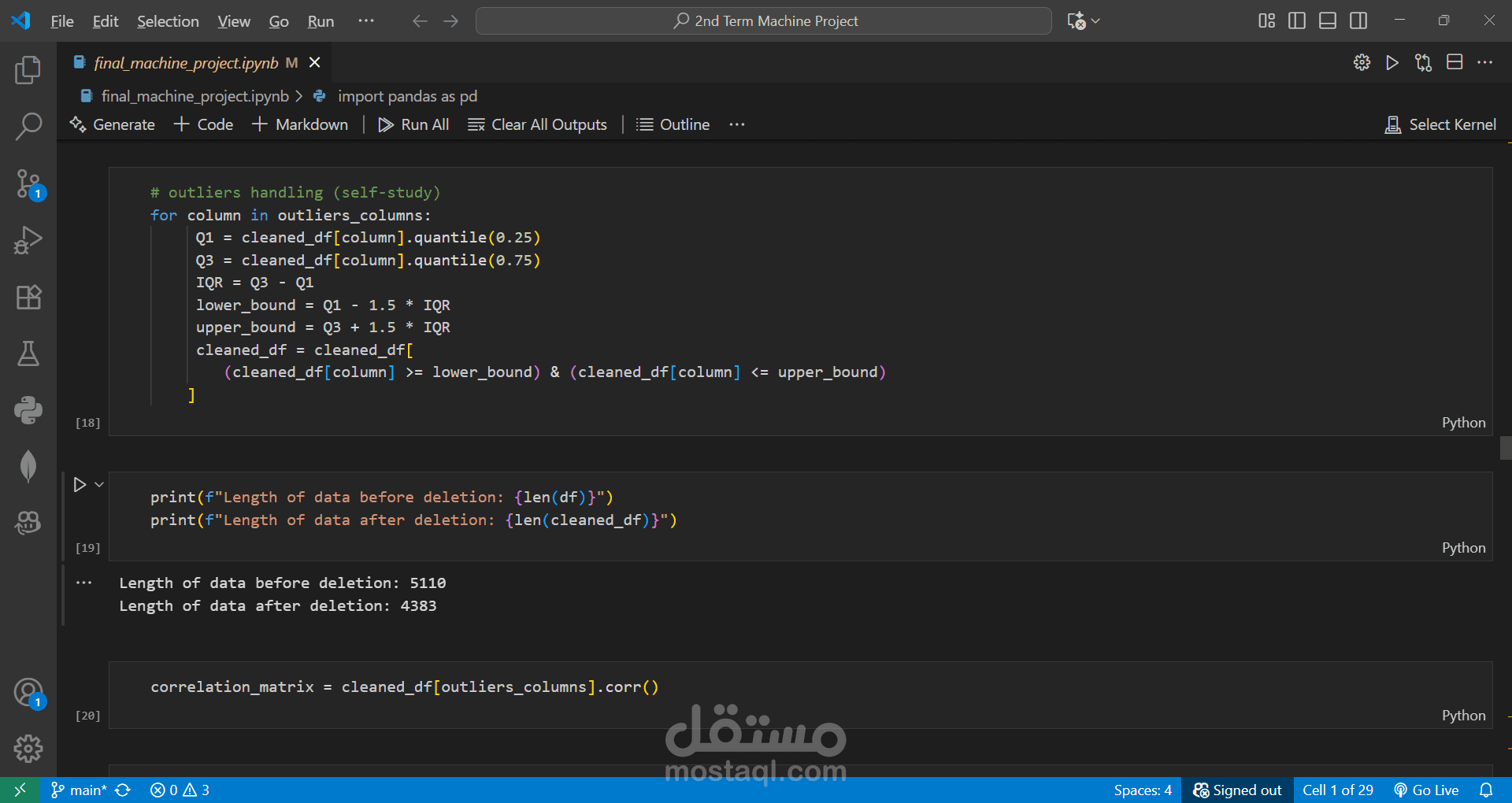The height and width of the screenshot is (803, 1512).
Task: Open Copilot dropdown in title bar
Action: click(x=1084, y=20)
